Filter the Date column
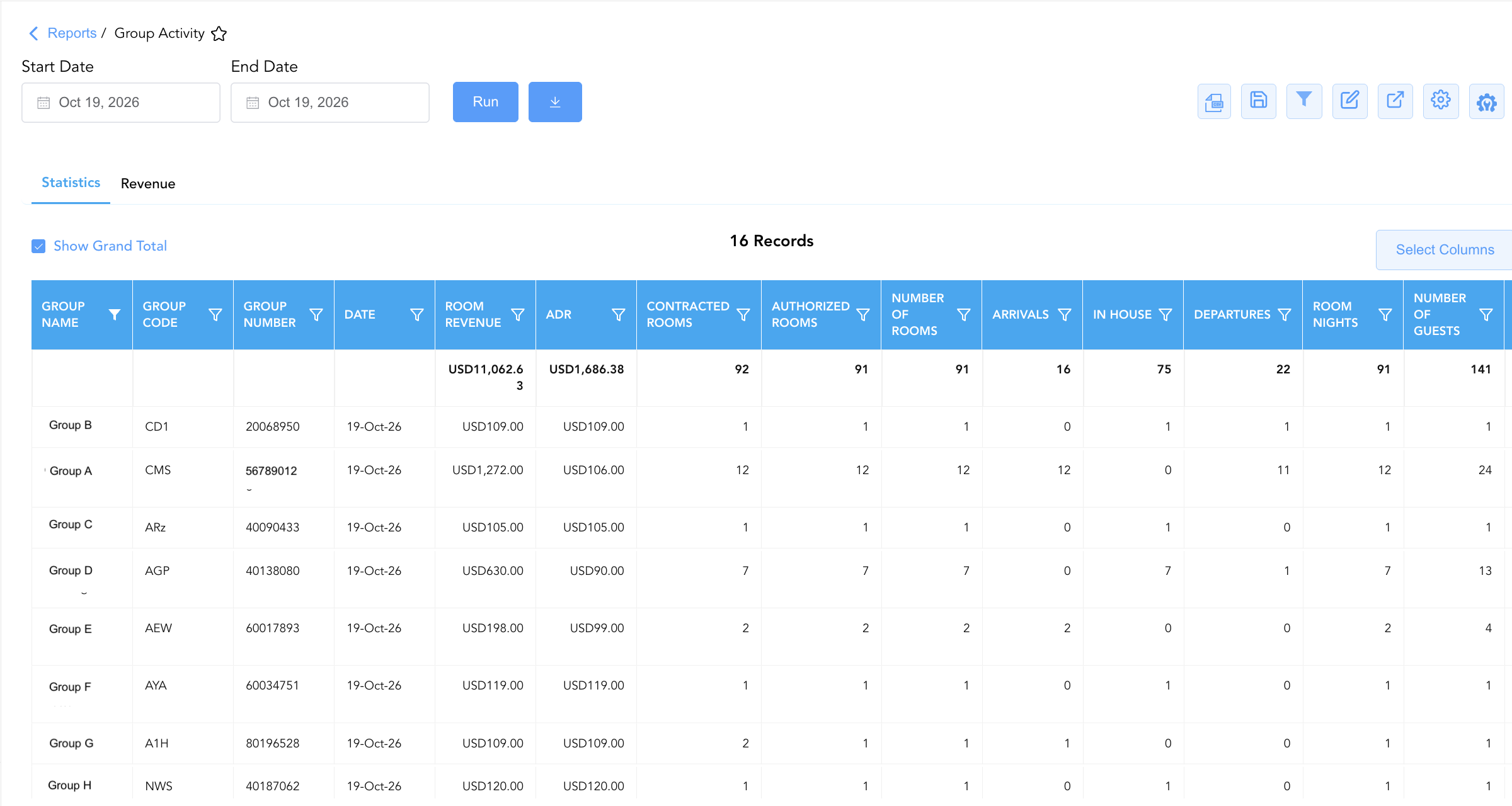 417,314
